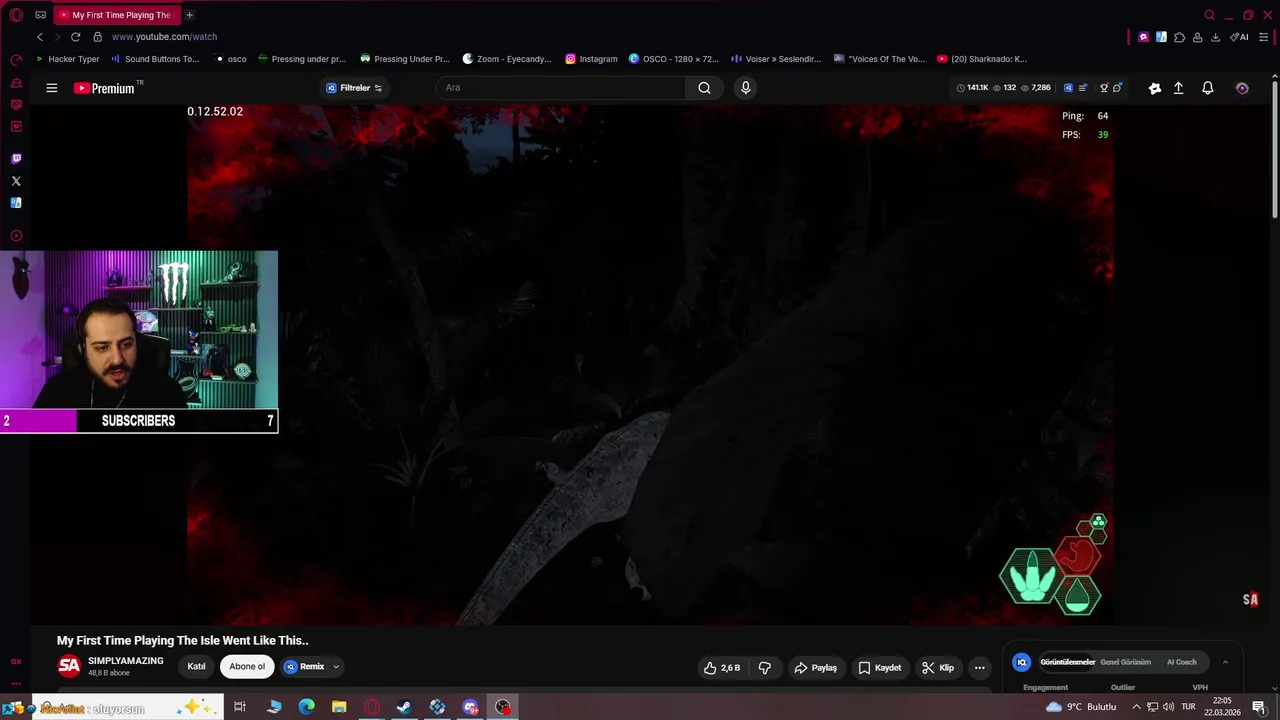Open the browser profile icon

click(1197, 37)
